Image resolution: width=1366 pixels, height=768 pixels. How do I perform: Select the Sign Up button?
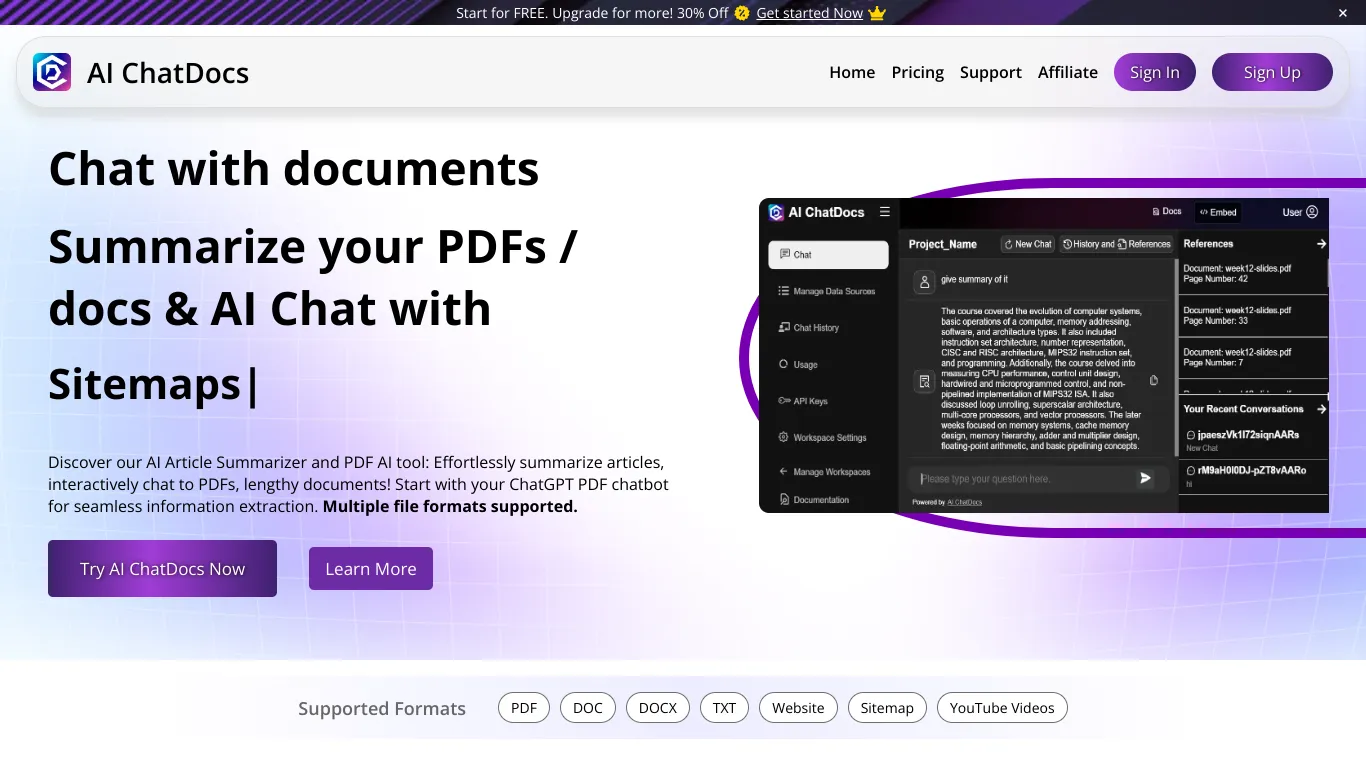click(x=1272, y=72)
